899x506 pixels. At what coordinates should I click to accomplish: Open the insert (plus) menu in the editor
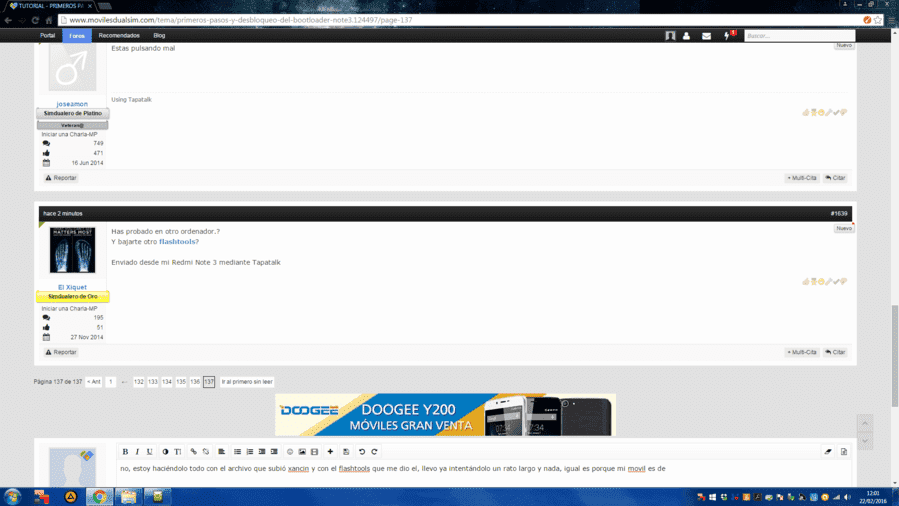click(x=330, y=452)
